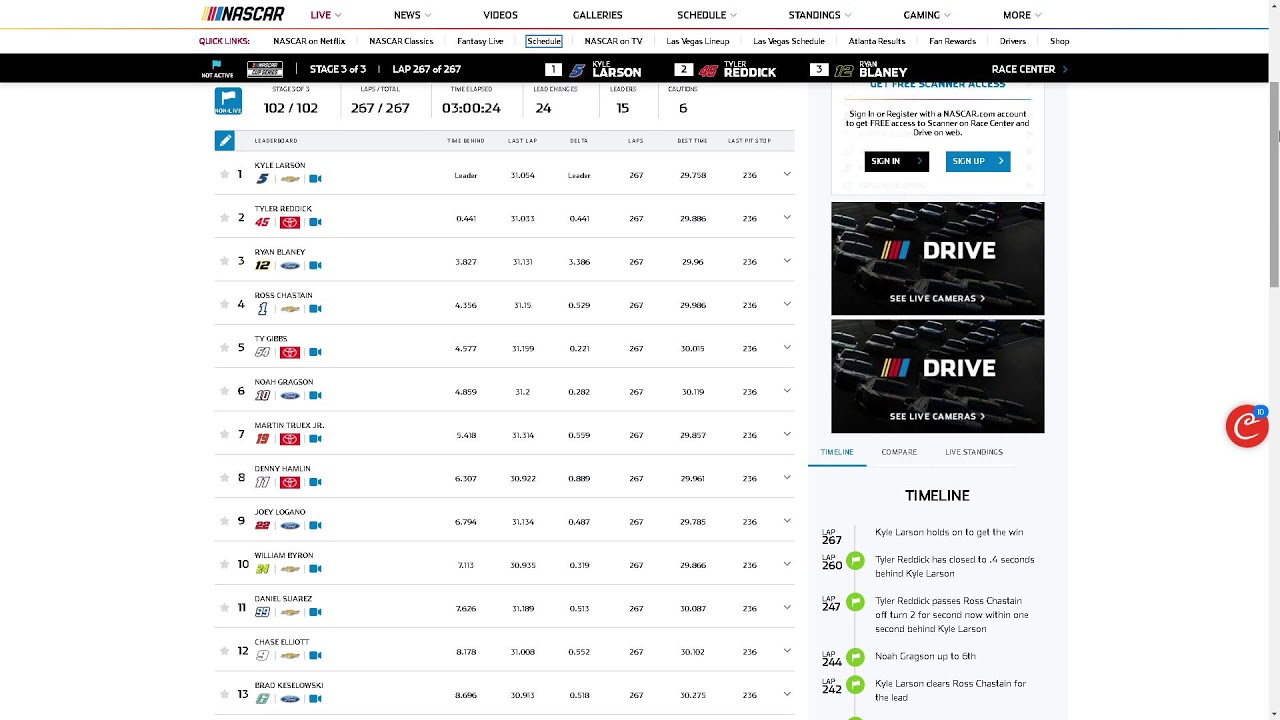
Task: Open the Atlanta Results quick link
Action: pyautogui.click(x=877, y=41)
